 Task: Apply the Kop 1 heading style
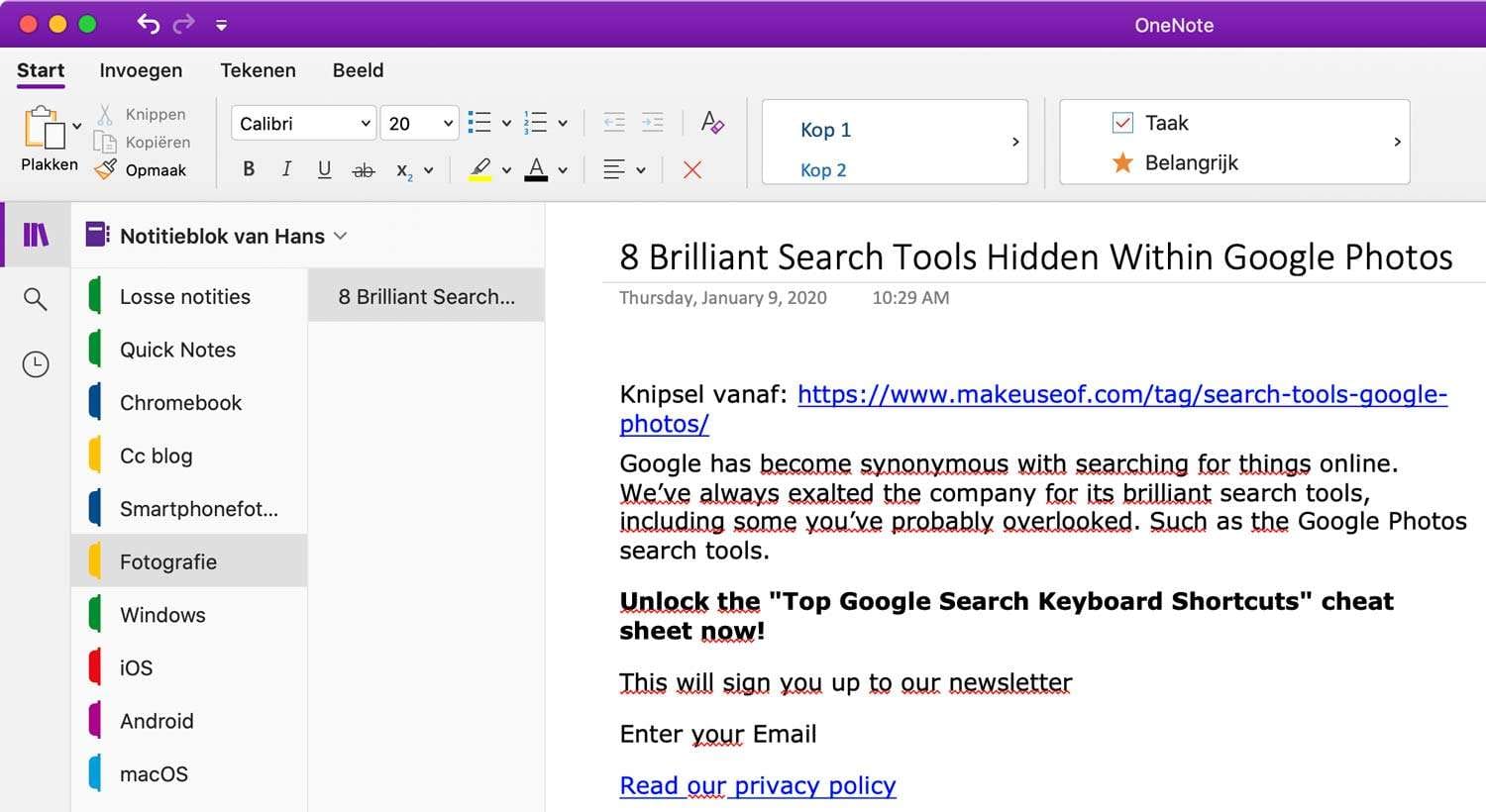click(x=825, y=130)
